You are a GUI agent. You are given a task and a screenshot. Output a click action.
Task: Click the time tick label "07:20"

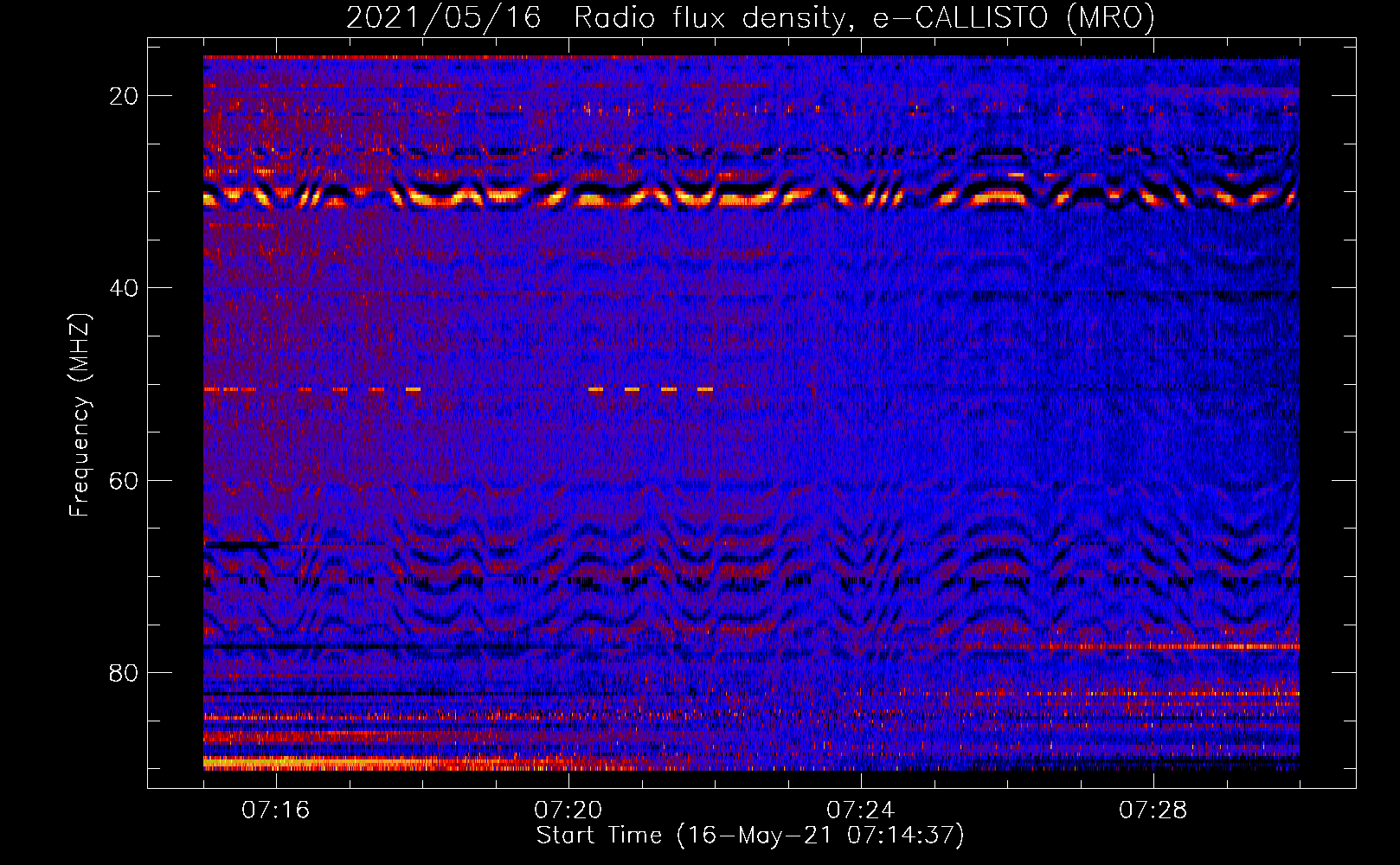coord(568,811)
